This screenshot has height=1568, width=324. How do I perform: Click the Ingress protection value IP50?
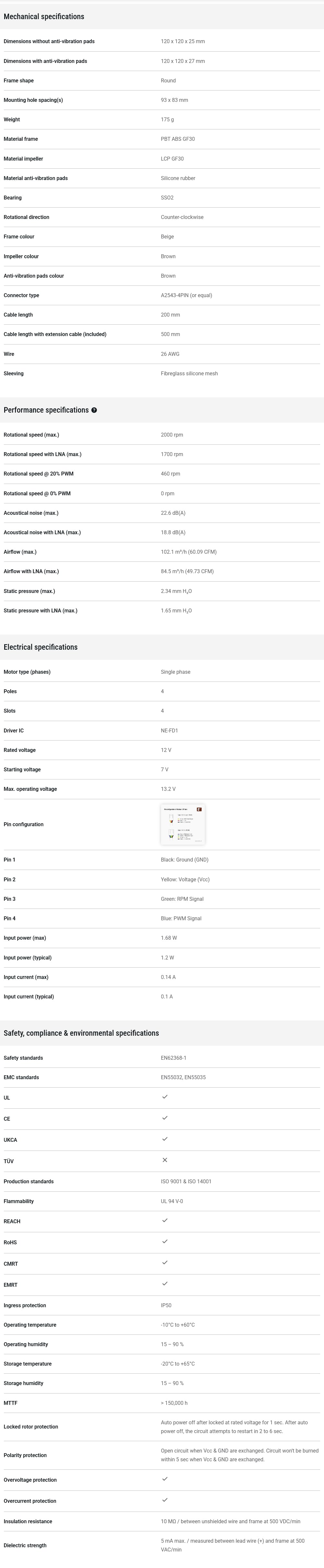tap(167, 1305)
